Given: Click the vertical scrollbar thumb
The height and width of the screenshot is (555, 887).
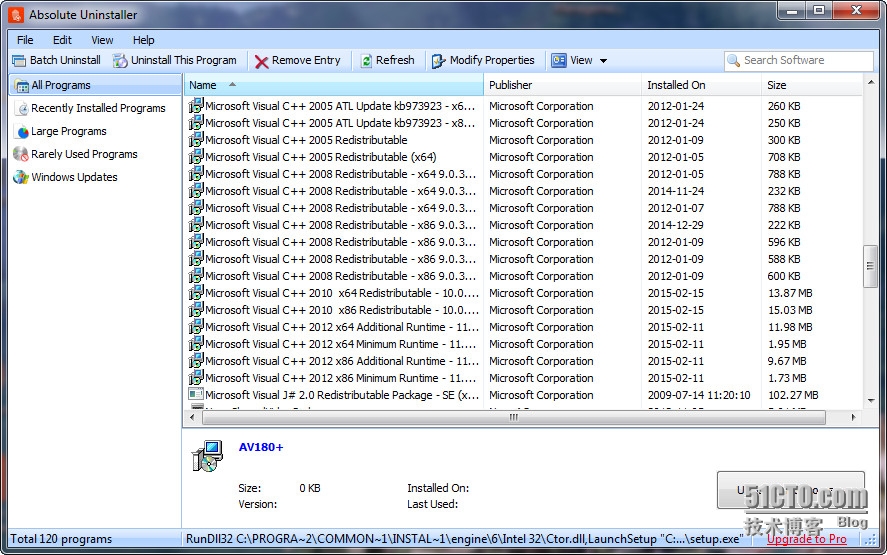Looking at the screenshot, I should (x=871, y=266).
